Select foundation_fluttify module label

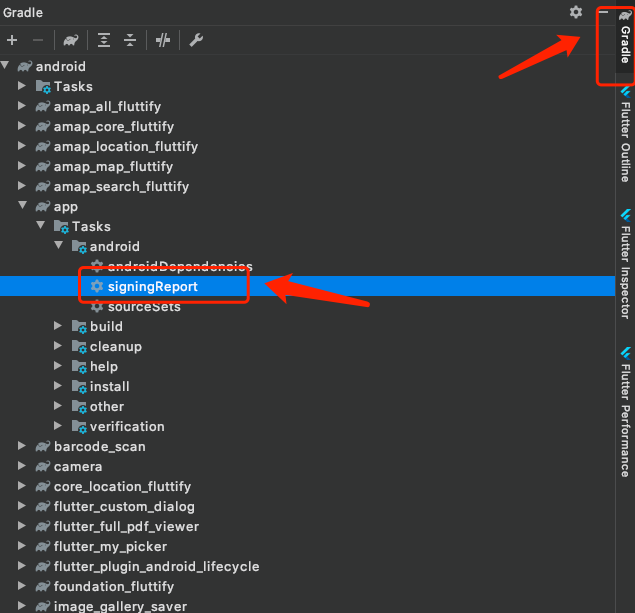(x=114, y=587)
